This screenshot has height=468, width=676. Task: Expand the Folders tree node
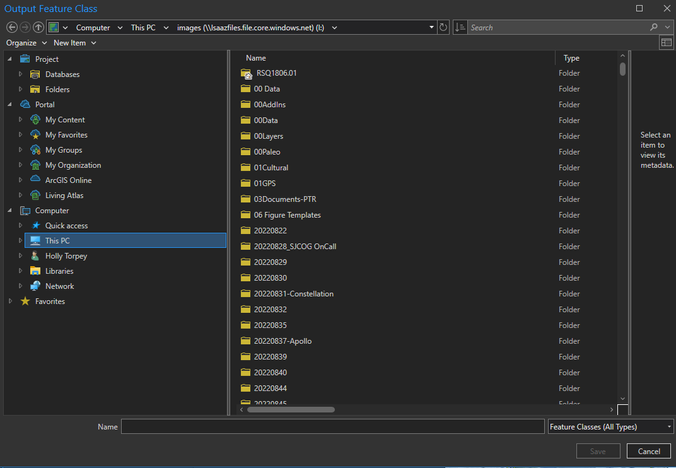coord(20,89)
